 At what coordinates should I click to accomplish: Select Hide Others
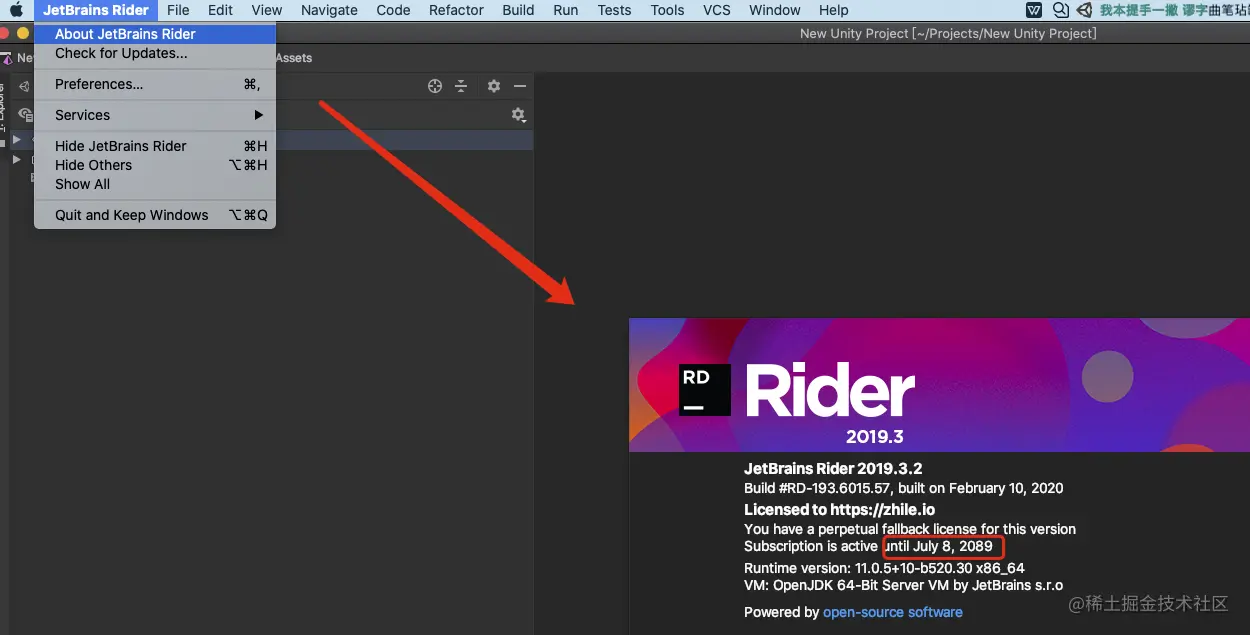point(155,165)
